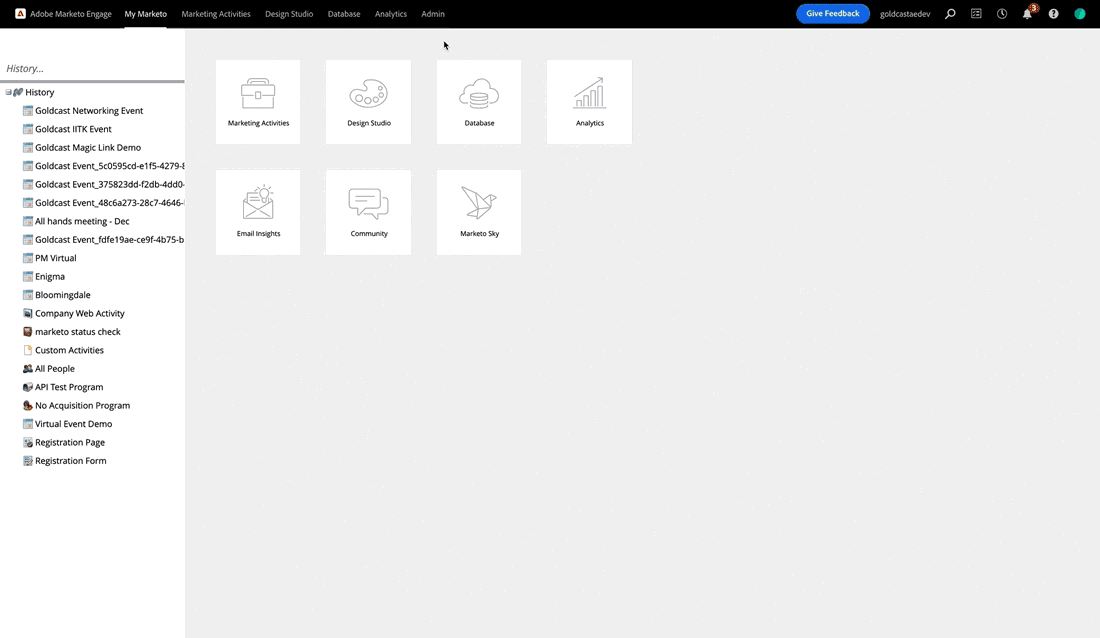Open PM Virtual in history list

(55, 258)
